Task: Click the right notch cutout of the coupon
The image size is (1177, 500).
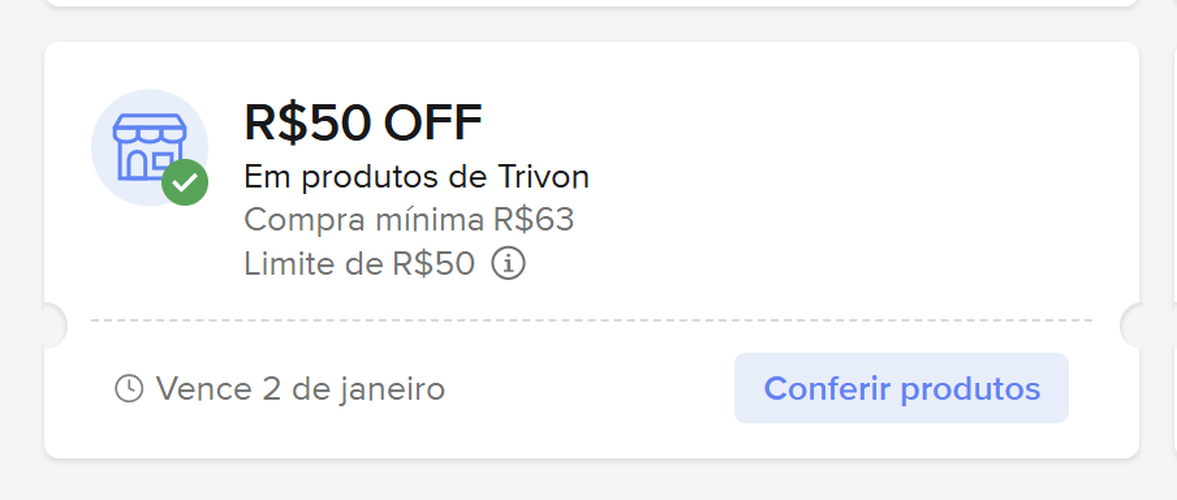Action: [x=1130, y=325]
